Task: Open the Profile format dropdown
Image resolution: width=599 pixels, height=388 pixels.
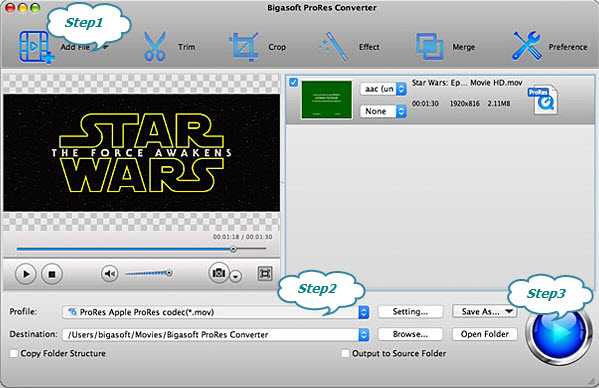Action: pos(364,312)
